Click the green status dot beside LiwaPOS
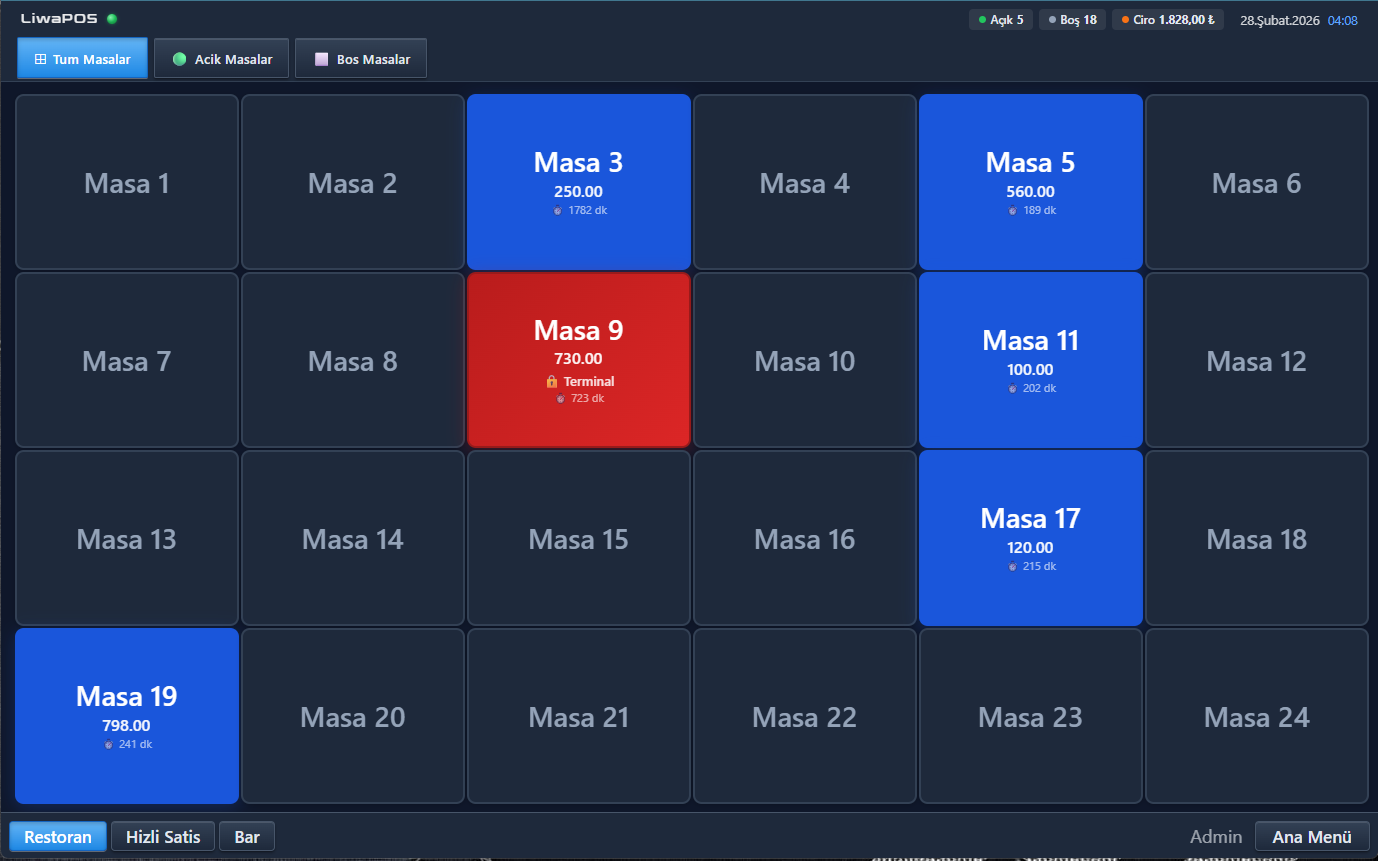The height and width of the screenshot is (861, 1378). click(x=112, y=19)
